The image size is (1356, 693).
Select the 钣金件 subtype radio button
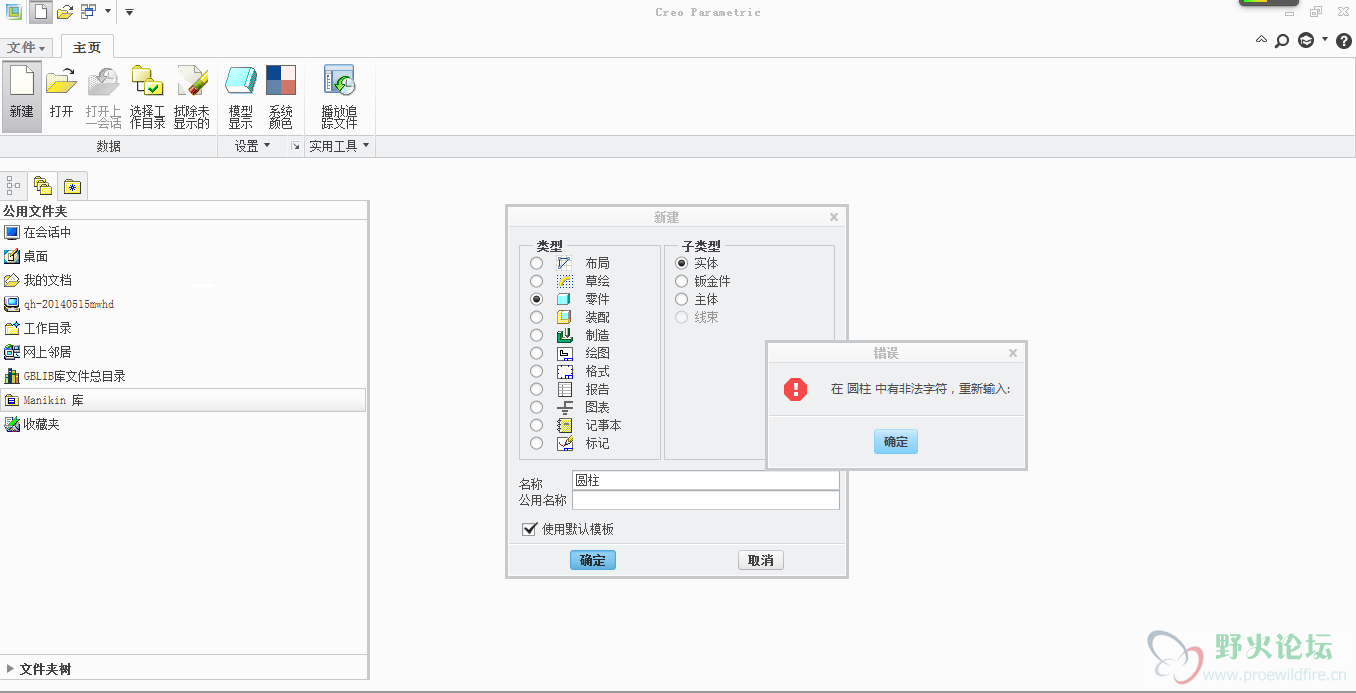[x=682, y=281]
